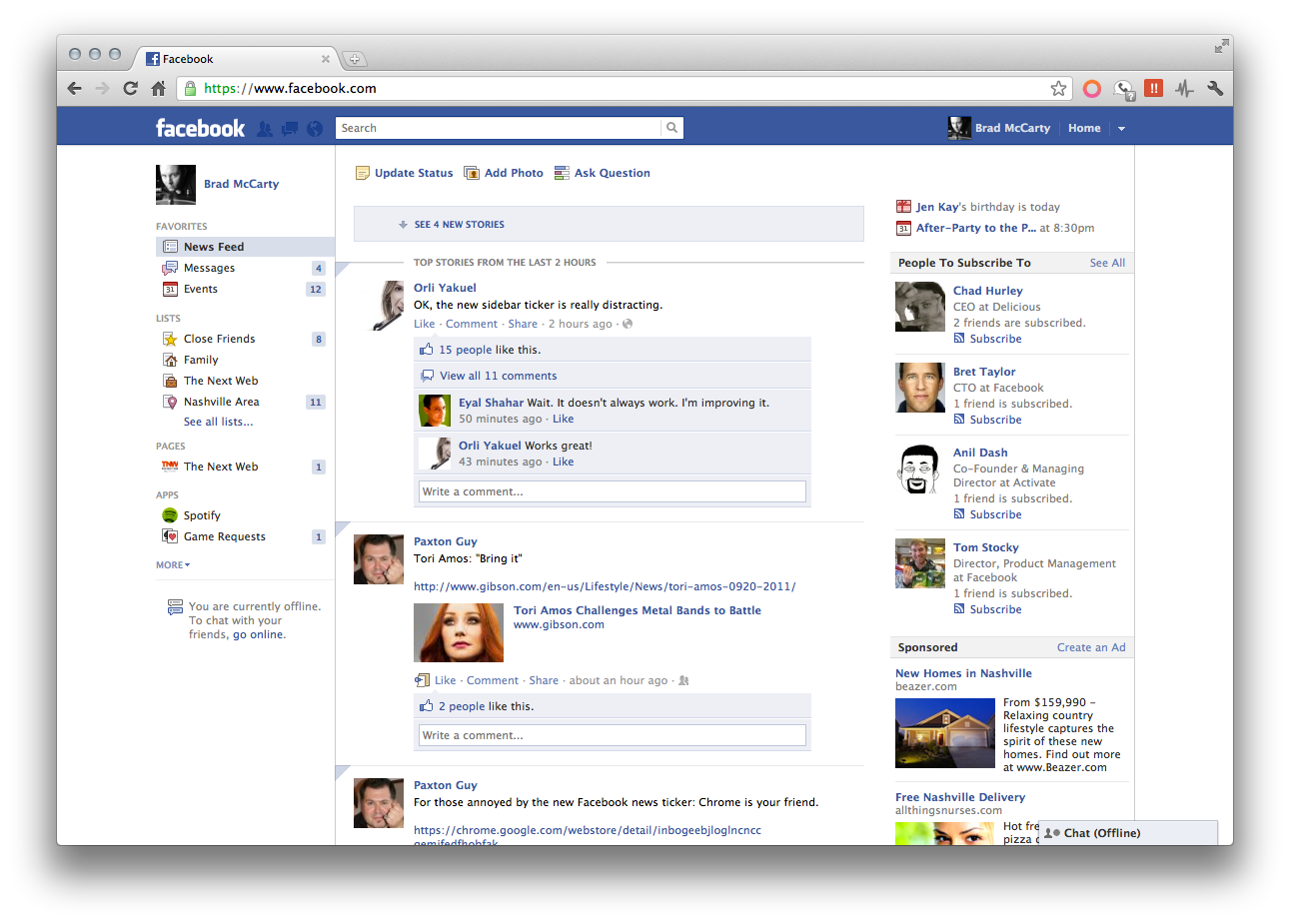Click See All in People To Subscribe To

click(x=1107, y=263)
